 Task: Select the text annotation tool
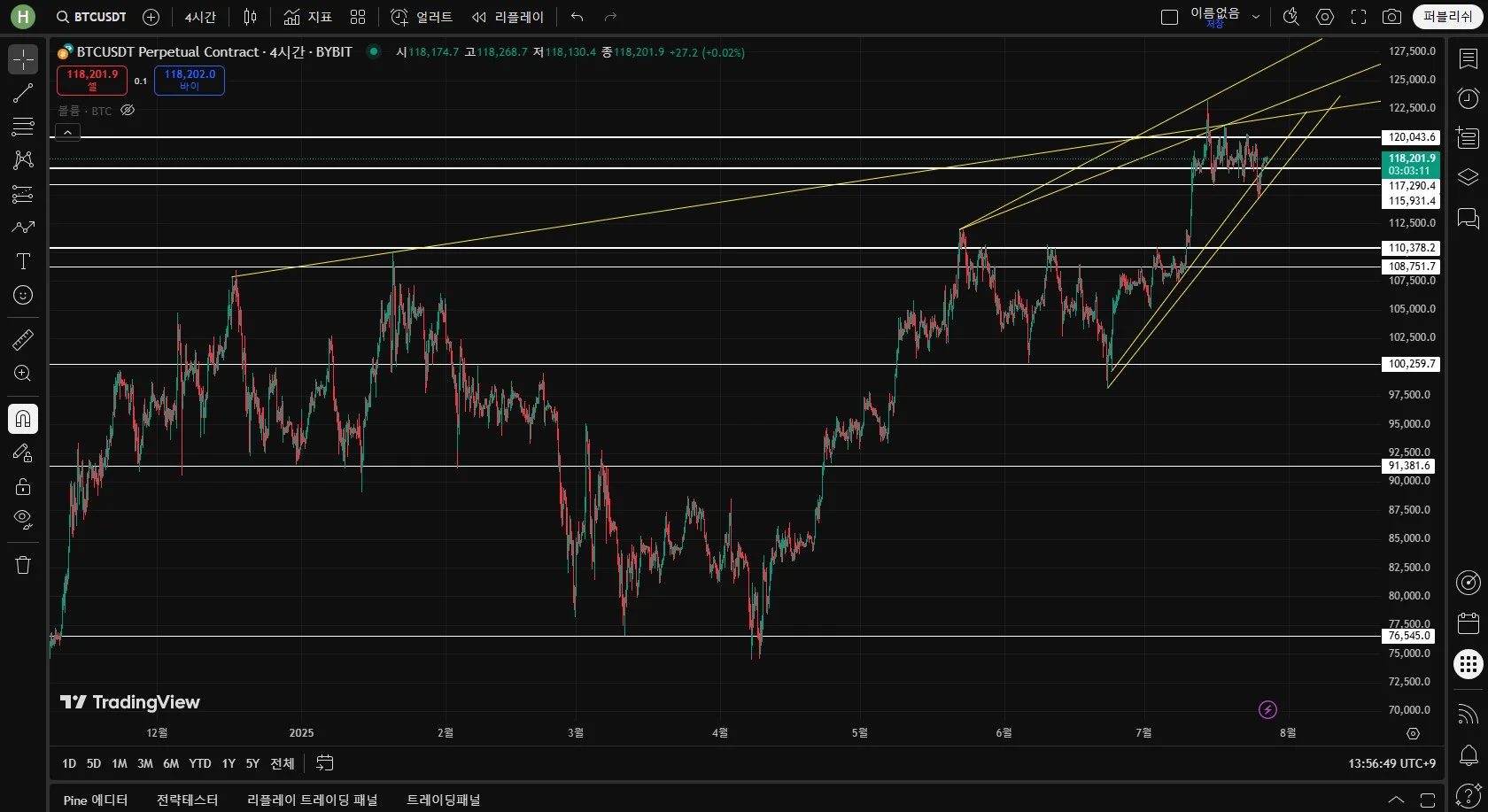tap(23, 261)
